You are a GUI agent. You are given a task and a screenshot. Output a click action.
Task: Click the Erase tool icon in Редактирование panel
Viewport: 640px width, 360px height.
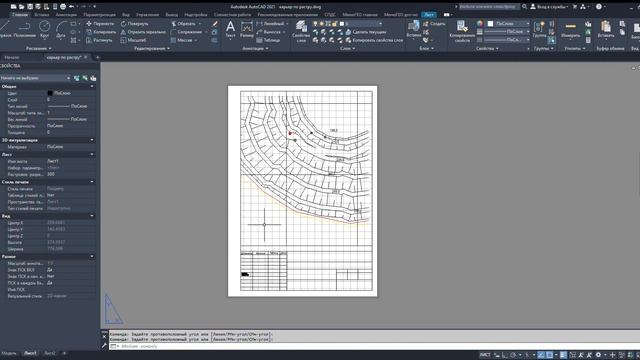pos(215,24)
